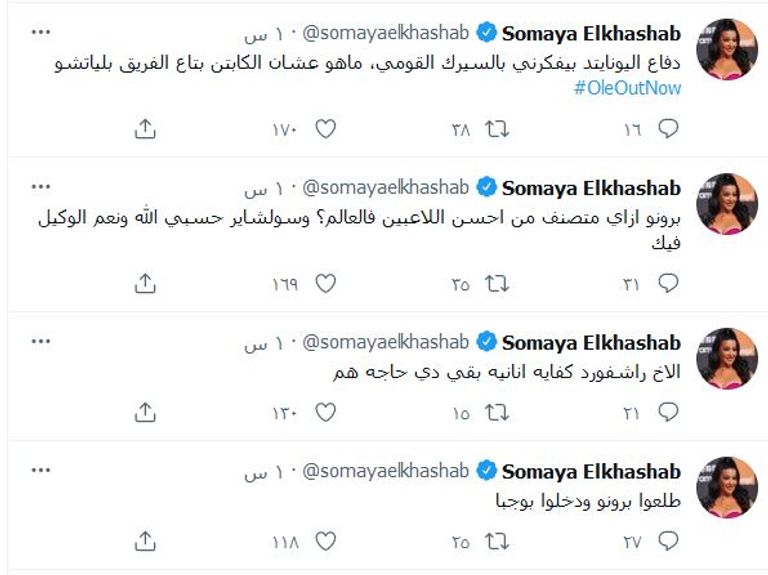The image size is (768, 575).
Task: Reply to the tweet with 27 replies
Action: point(669,541)
